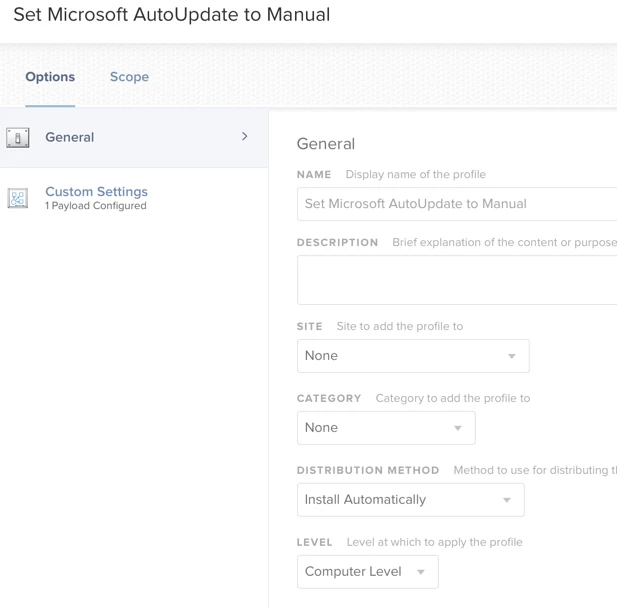Open the Options tab
Screen dimensions: 617x608
(50, 77)
